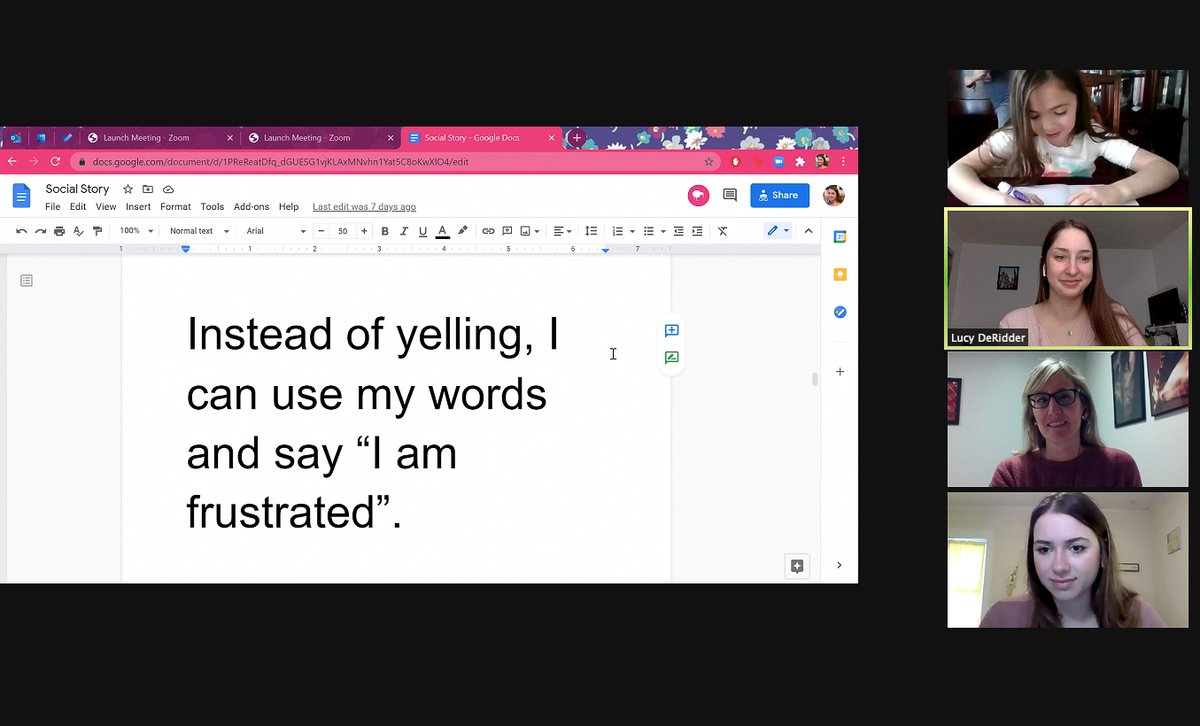The height and width of the screenshot is (726, 1200).
Task: Open the Edit menu
Action: [x=78, y=207]
